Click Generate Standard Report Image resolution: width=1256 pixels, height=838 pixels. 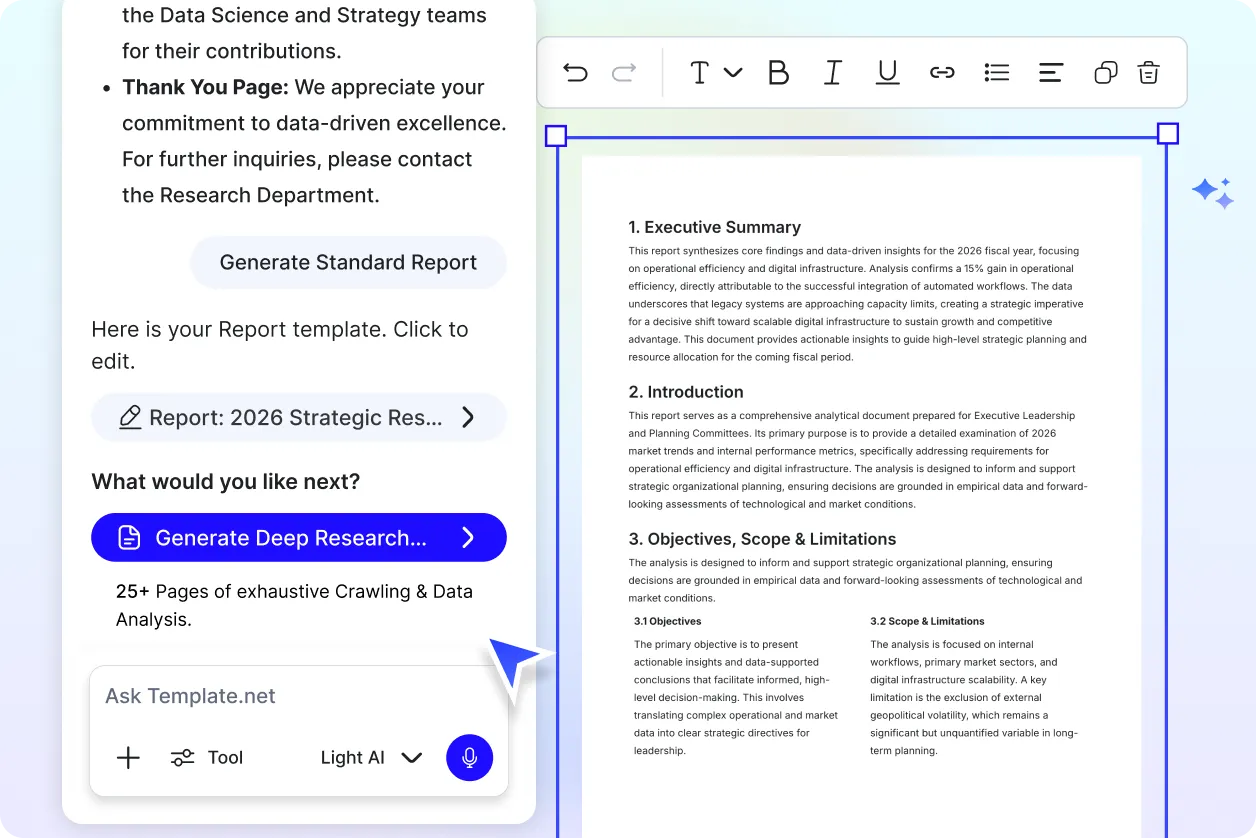pos(348,262)
